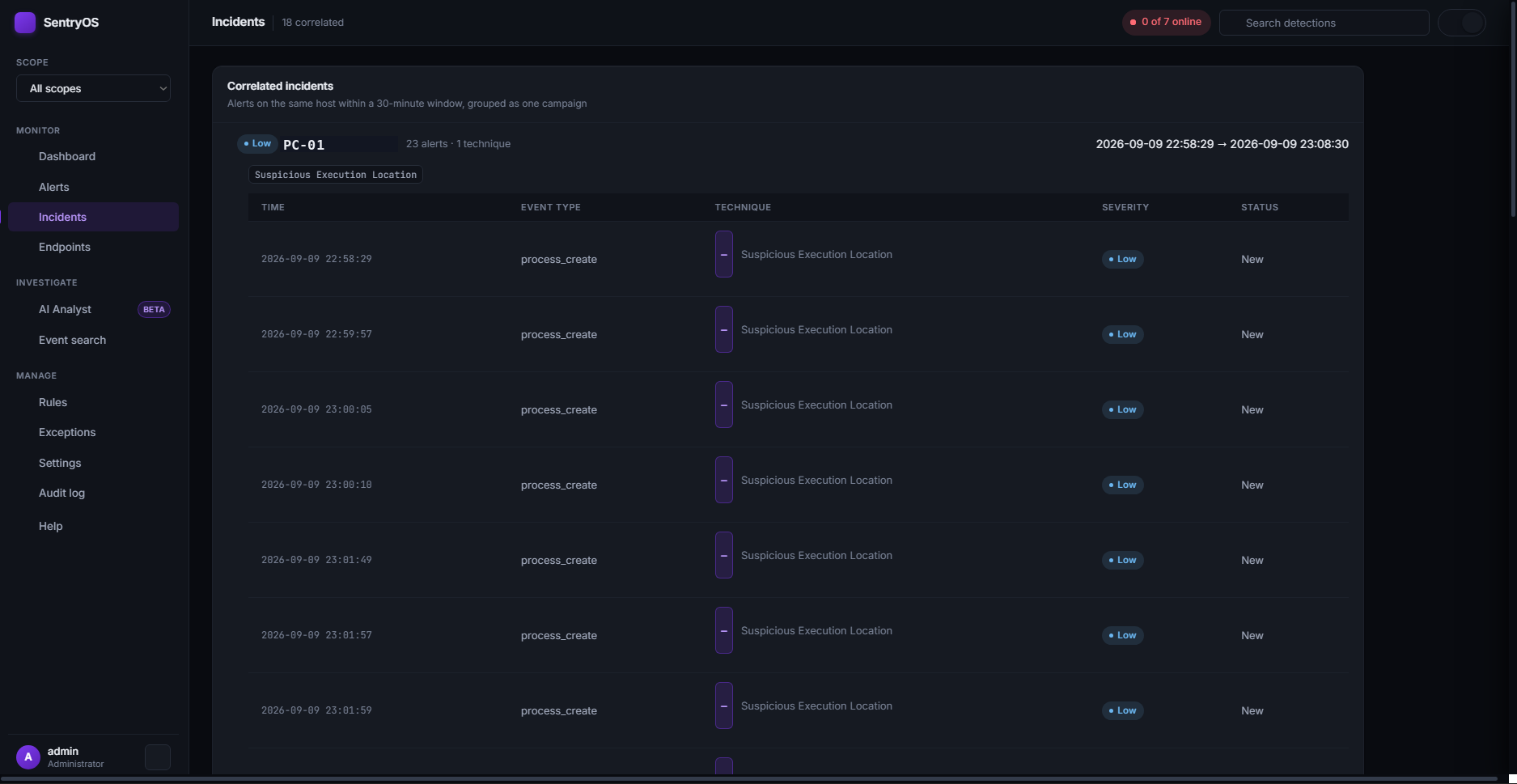Click the purple dash badge in the 22:58:29 row
Viewport: 1517px width, 784px height.
tap(724, 254)
